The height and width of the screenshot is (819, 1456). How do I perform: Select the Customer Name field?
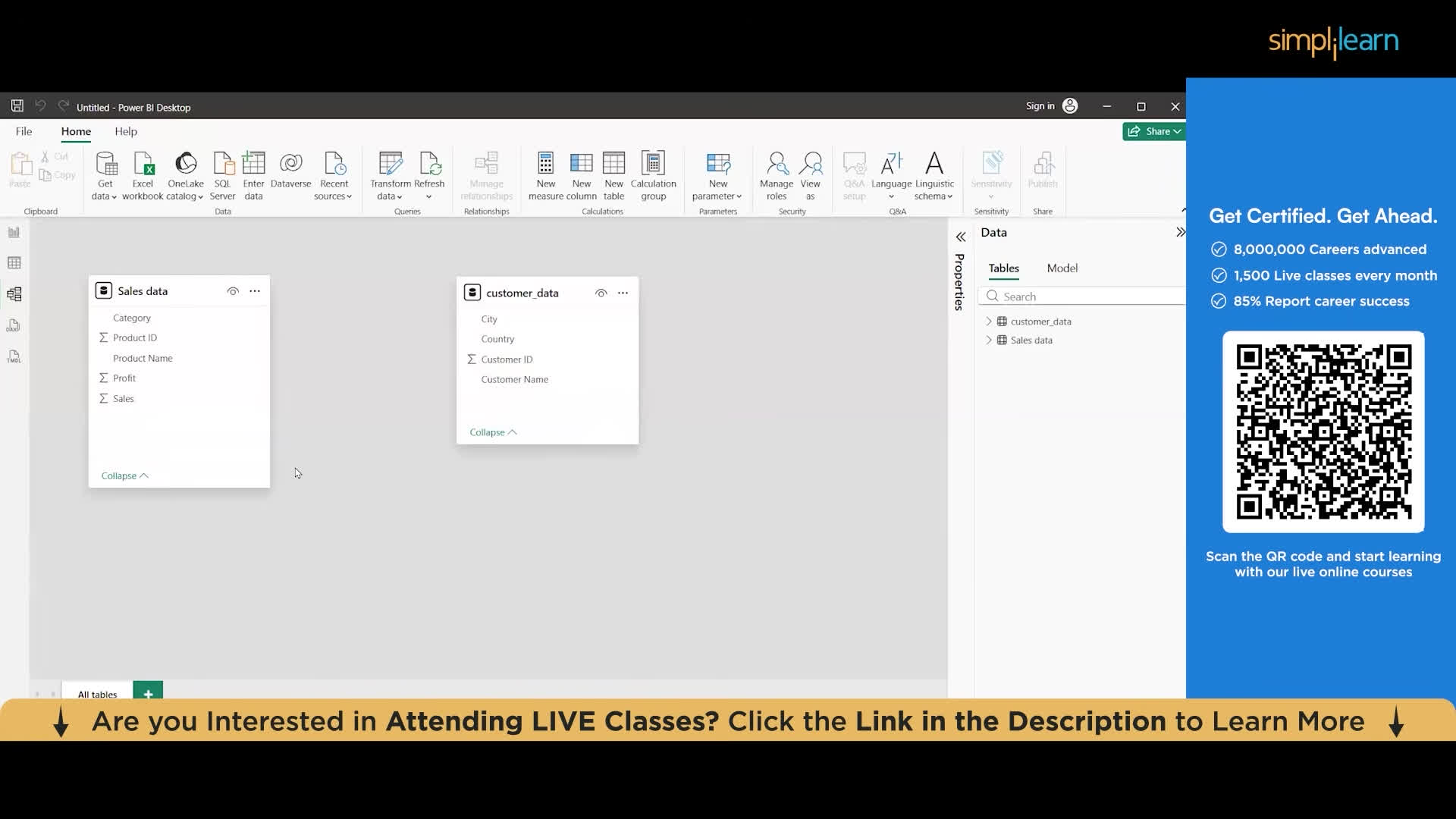(x=514, y=380)
